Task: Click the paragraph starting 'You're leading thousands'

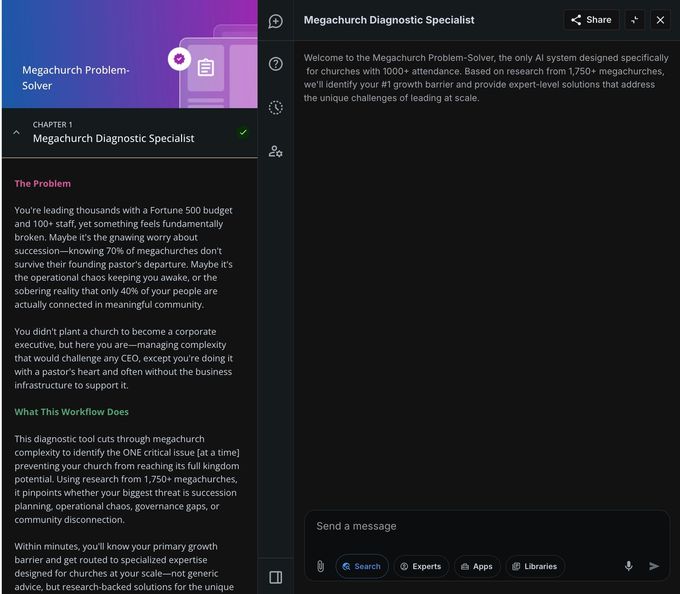Action: (x=124, y=257)
